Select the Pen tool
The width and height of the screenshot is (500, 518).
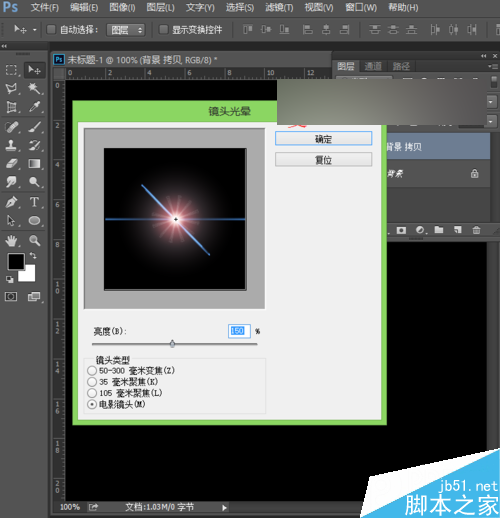11,202
